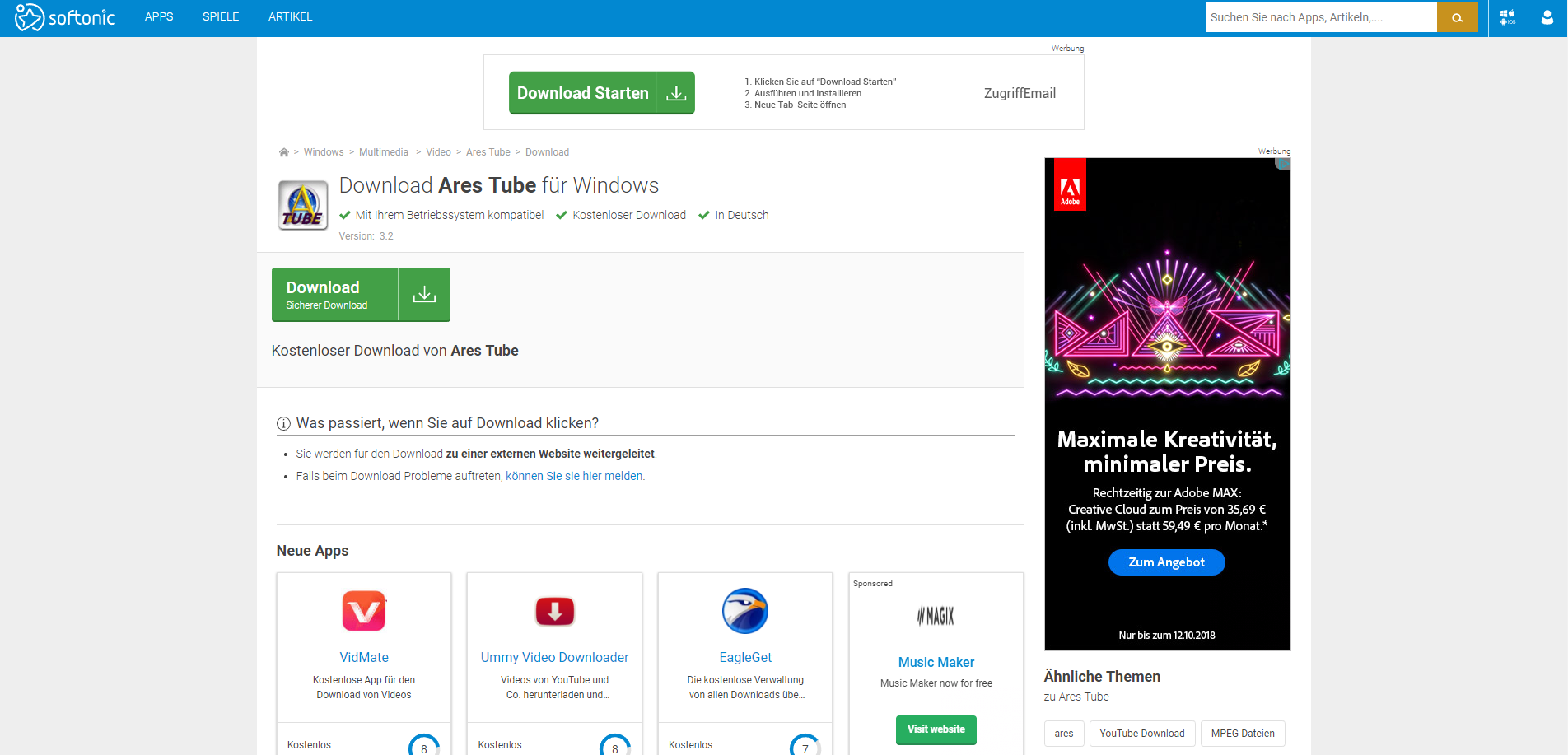
Task: Select the YouTube-Download topic tag
Action: pyautogui.click(x=1141, y=734)
